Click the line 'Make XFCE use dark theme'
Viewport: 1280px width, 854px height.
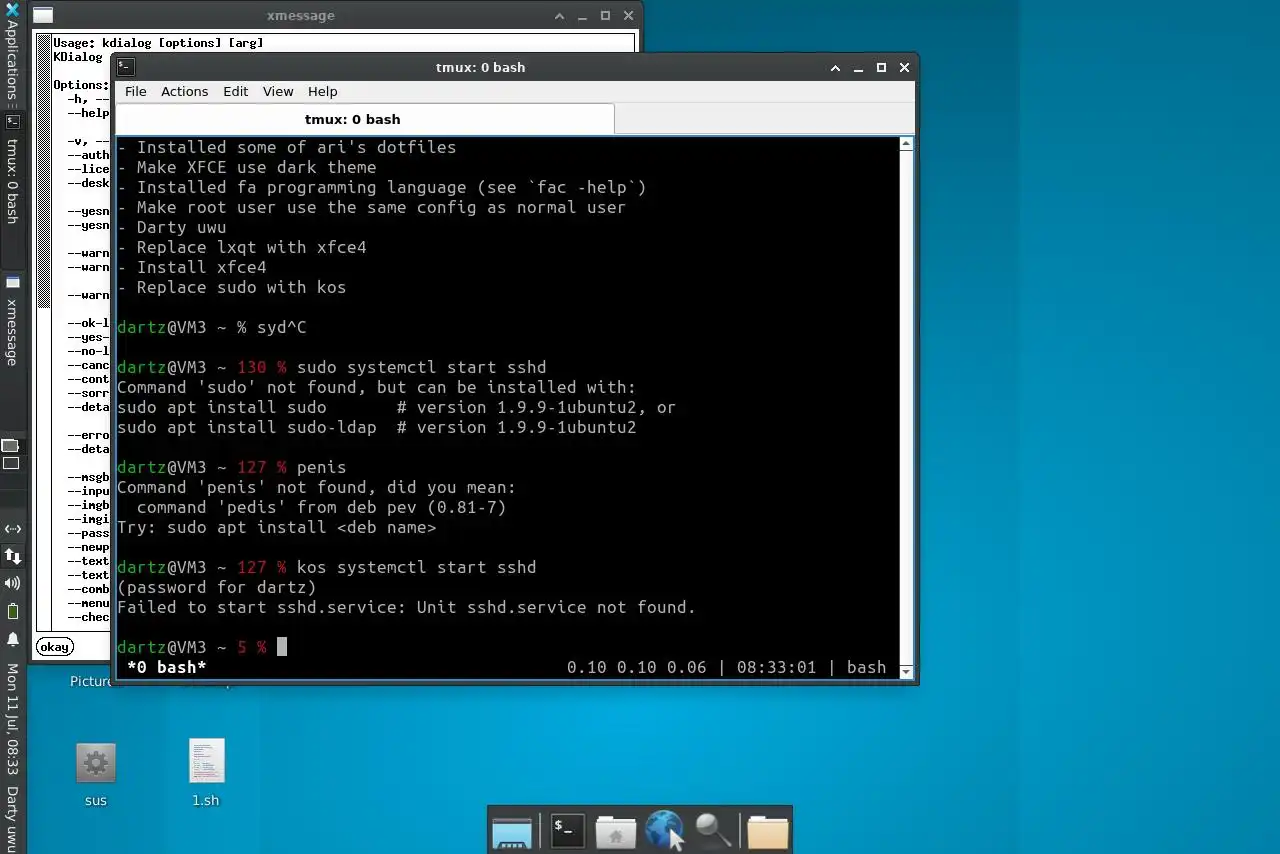tap(247, 167)
